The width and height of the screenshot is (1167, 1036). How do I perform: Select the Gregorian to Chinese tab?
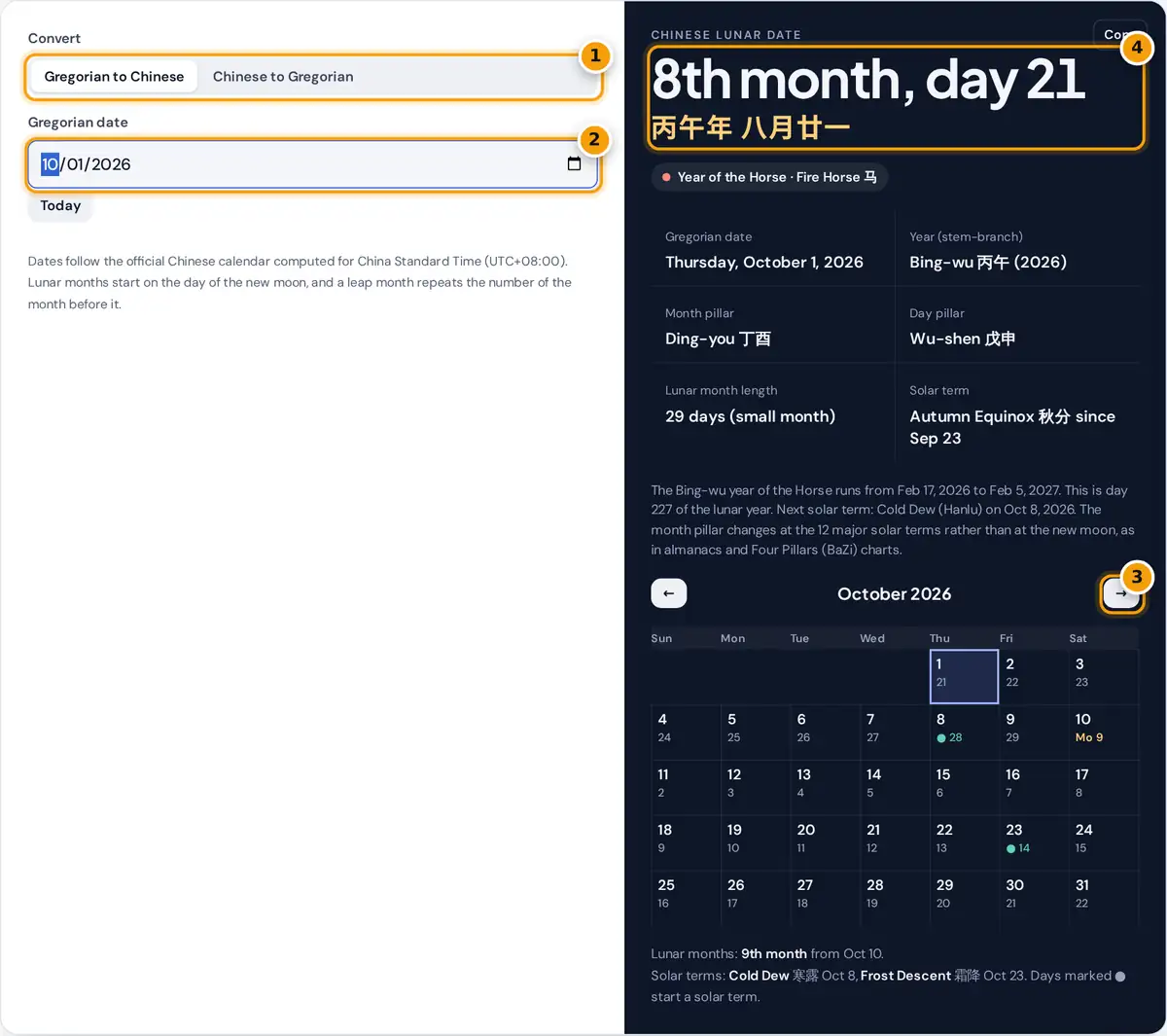(x=114, y=77)
